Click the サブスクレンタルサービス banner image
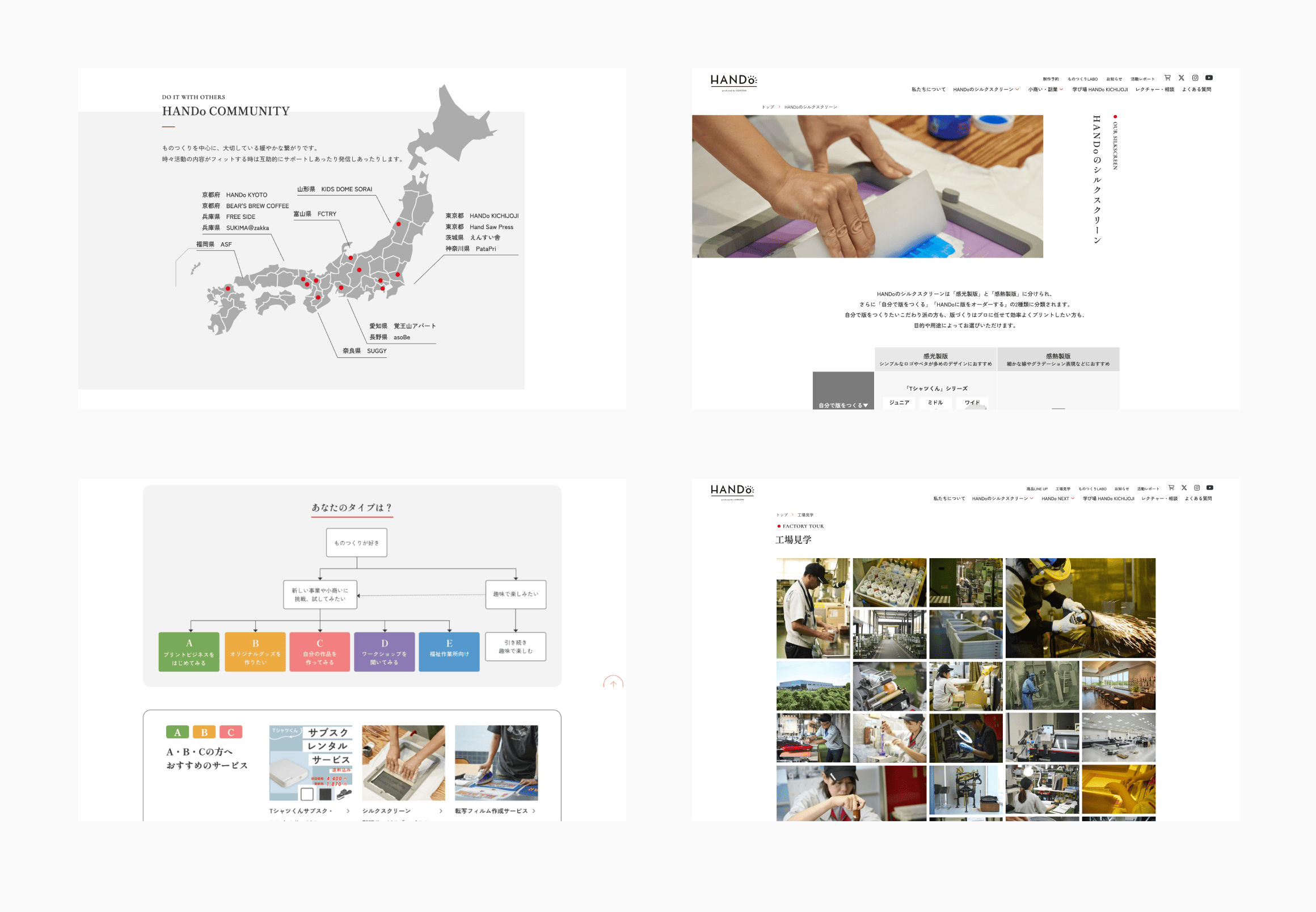Viewport: 1316px width, 912px height. tap(310, 763)
